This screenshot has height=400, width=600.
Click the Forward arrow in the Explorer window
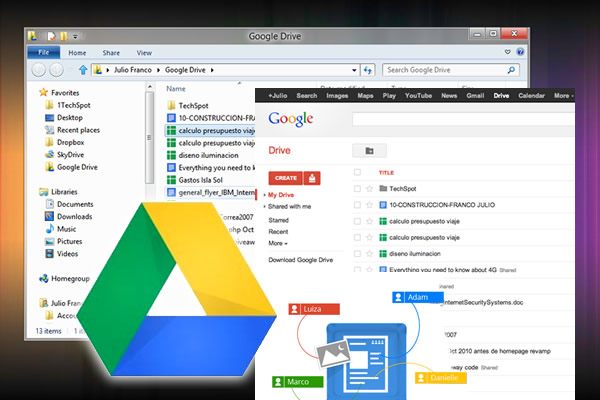pos(56,70)
